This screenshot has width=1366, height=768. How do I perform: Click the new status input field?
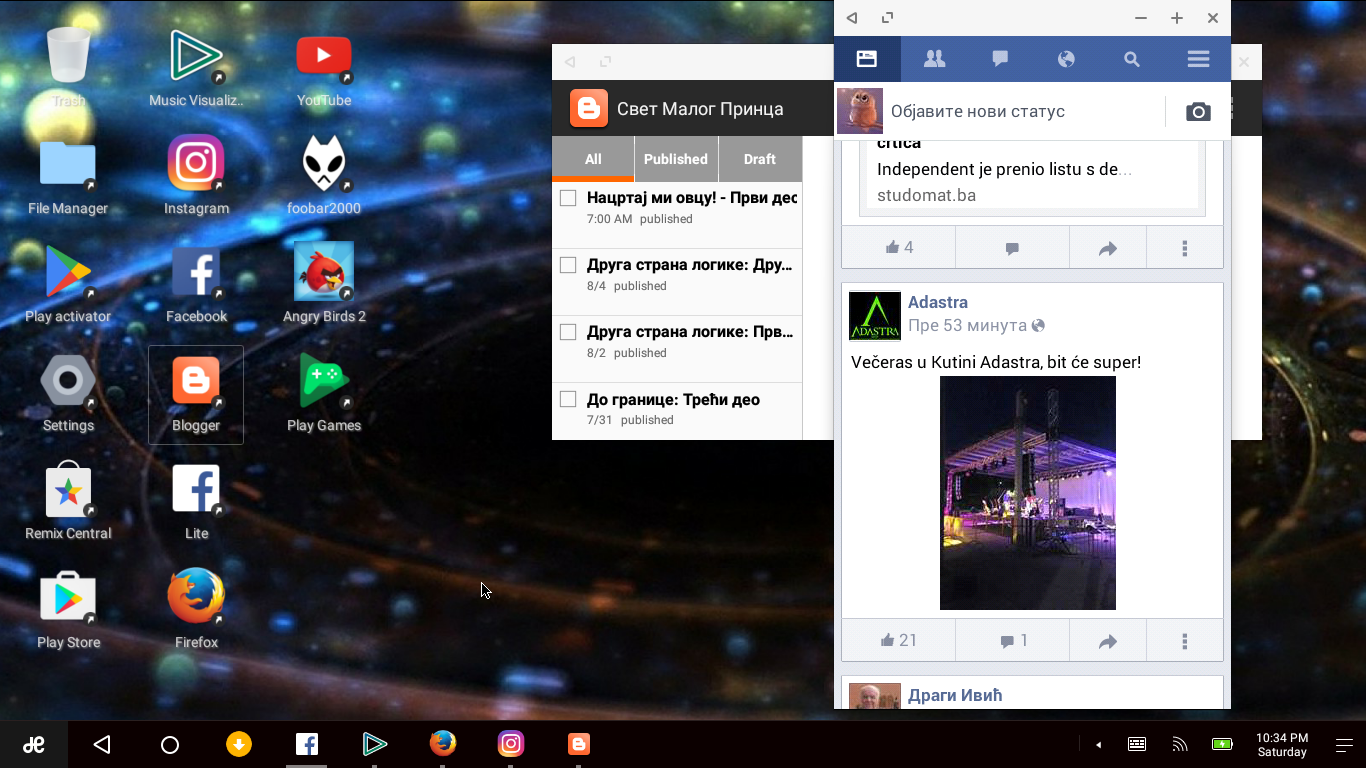coord(1023,111)
